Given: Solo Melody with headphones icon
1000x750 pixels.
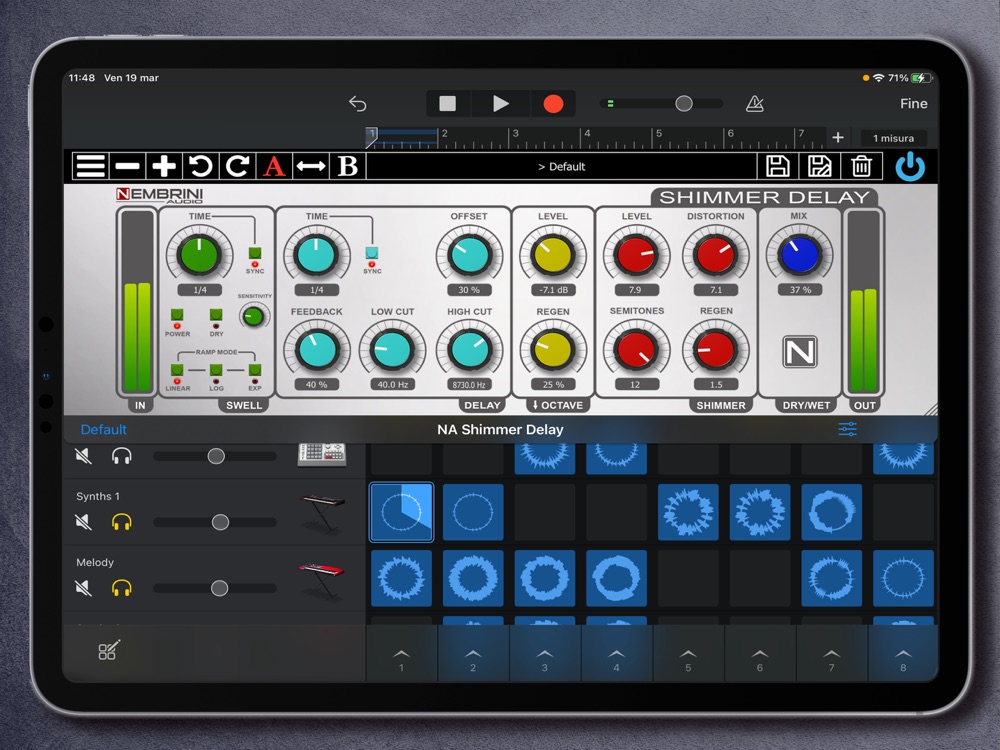Looking at the screenshot, I should 122,588.
